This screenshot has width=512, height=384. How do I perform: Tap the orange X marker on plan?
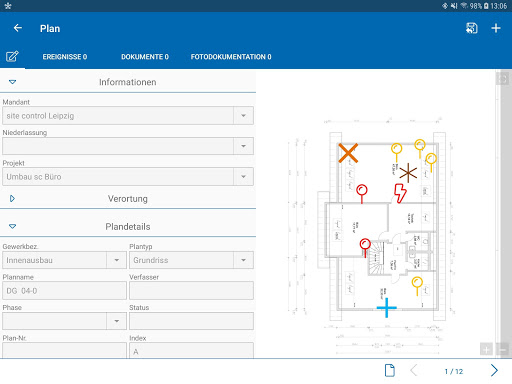click(348, 153)
